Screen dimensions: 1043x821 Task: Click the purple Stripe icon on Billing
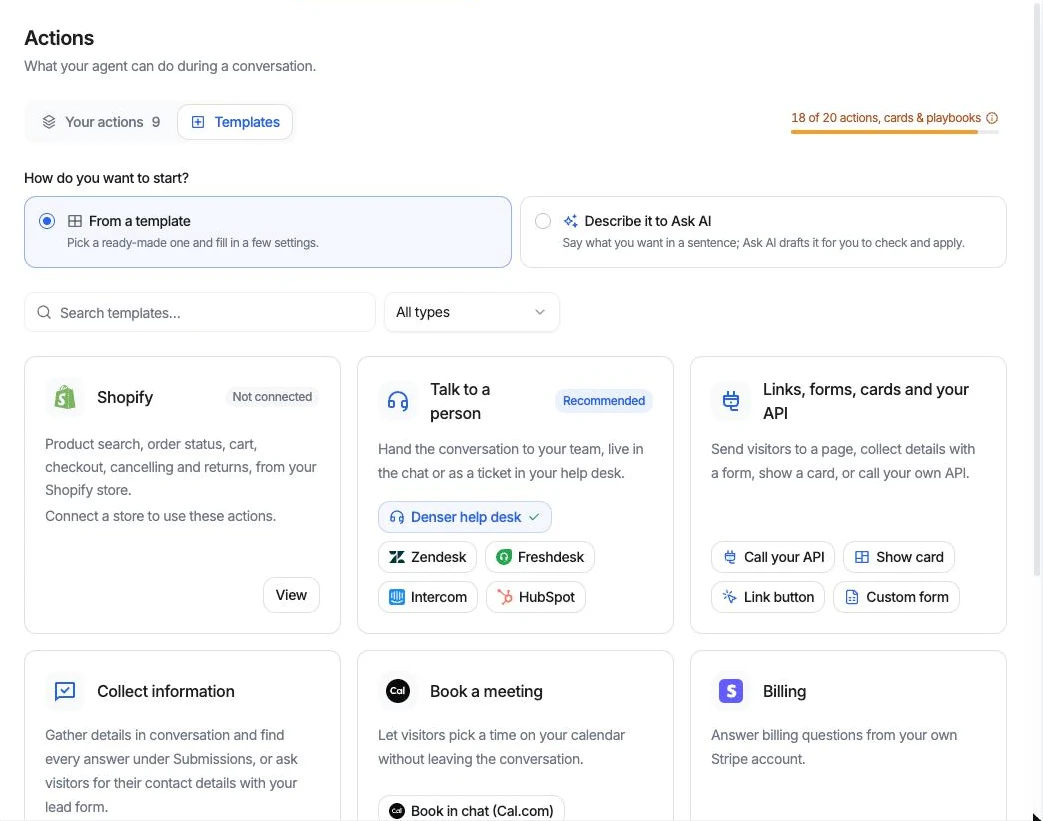tap(731, 691)
